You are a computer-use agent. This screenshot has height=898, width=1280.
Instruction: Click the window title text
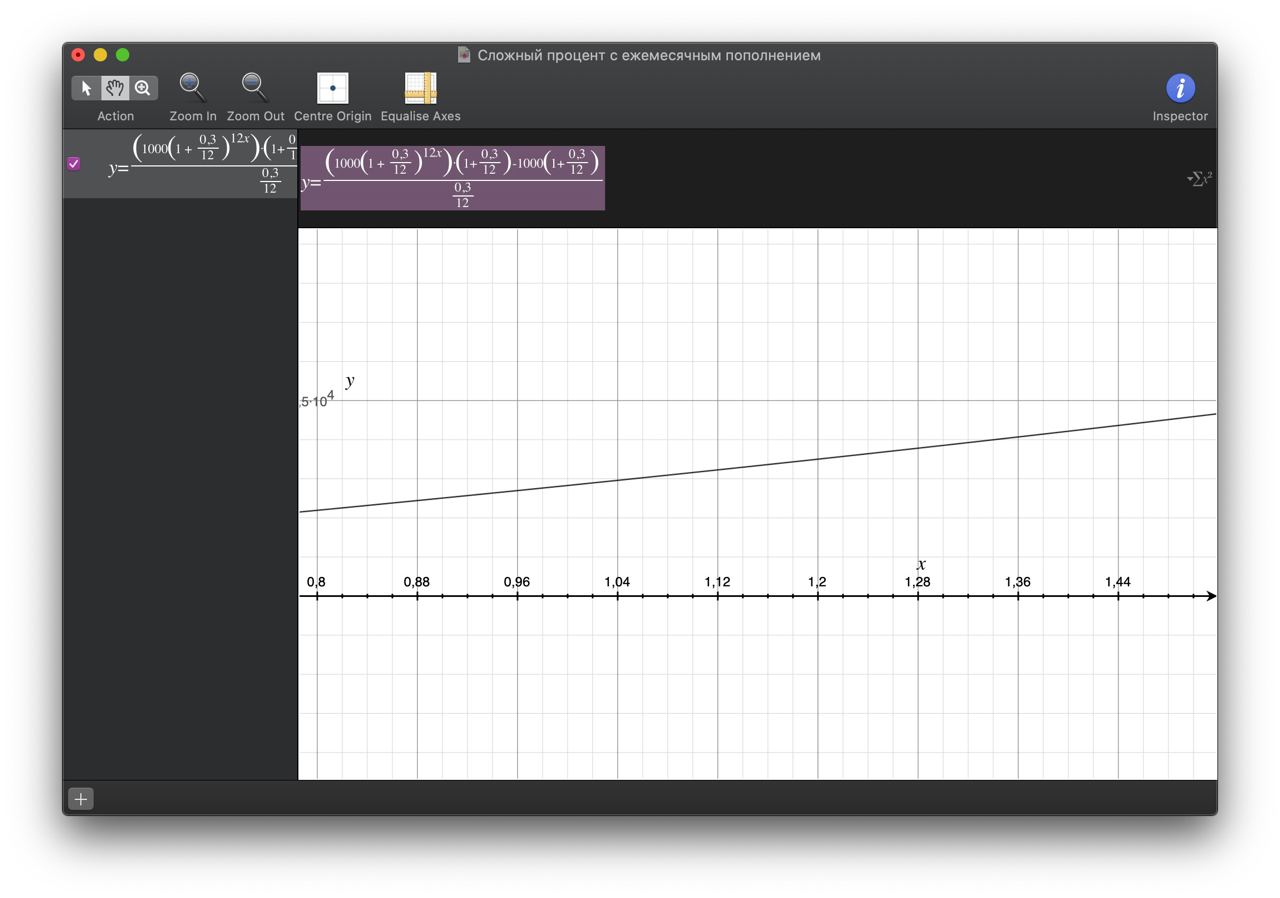tap(649, 55)
